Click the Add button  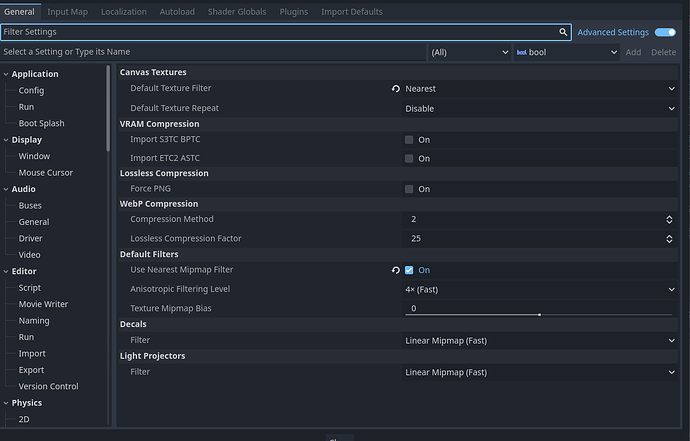(x=633, y=52)
